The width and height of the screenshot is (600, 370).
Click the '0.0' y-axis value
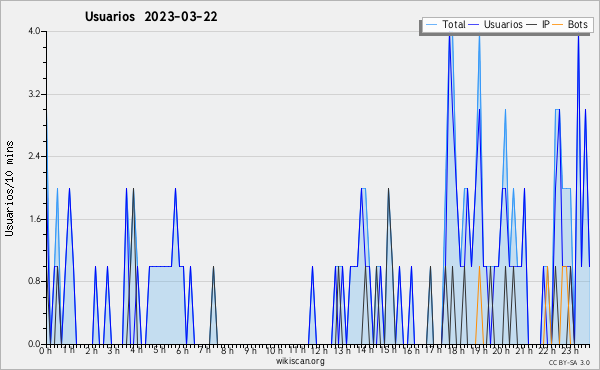(x=34, y=344)
